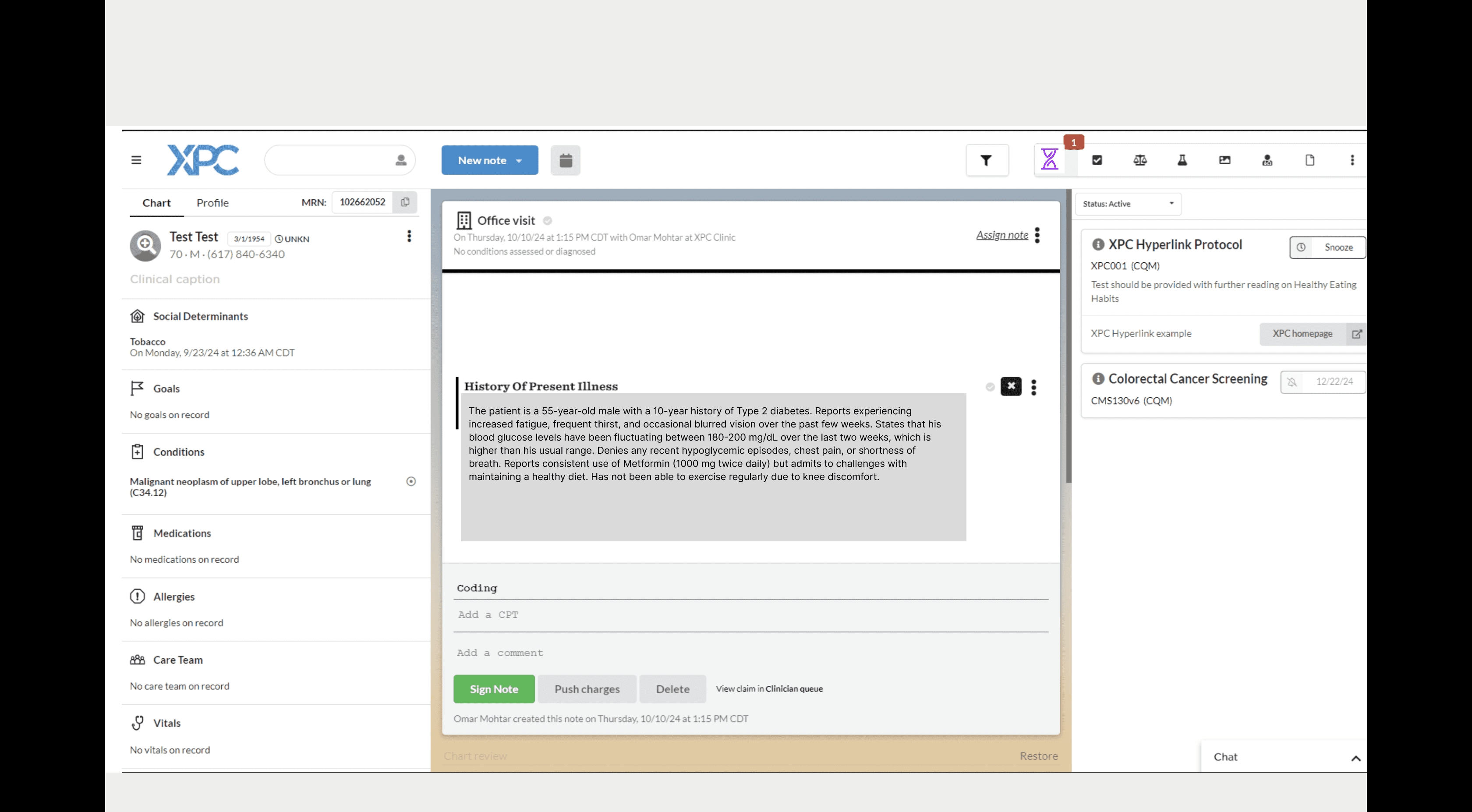Toggle the Malignant neoplasm condition radio circle
The width and height of the screenshot is (1472, 812).
click(411, 481)
